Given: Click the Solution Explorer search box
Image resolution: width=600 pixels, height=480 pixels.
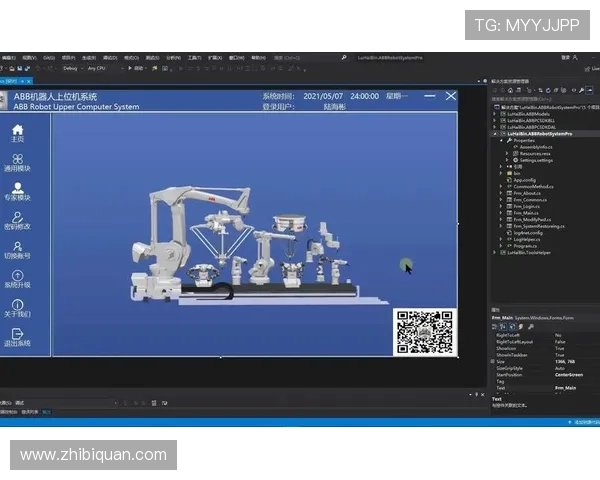Looking at the screenshot, I should (x=543, y=99).
